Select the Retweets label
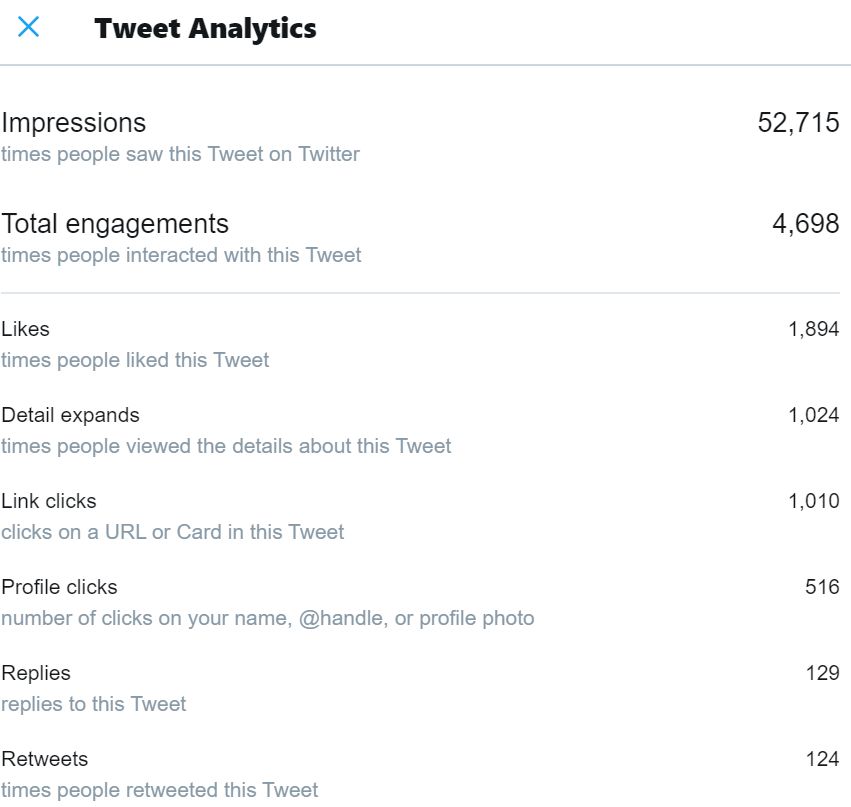The height and width of the screenshot is (807, 851). [x=45, y=759]
